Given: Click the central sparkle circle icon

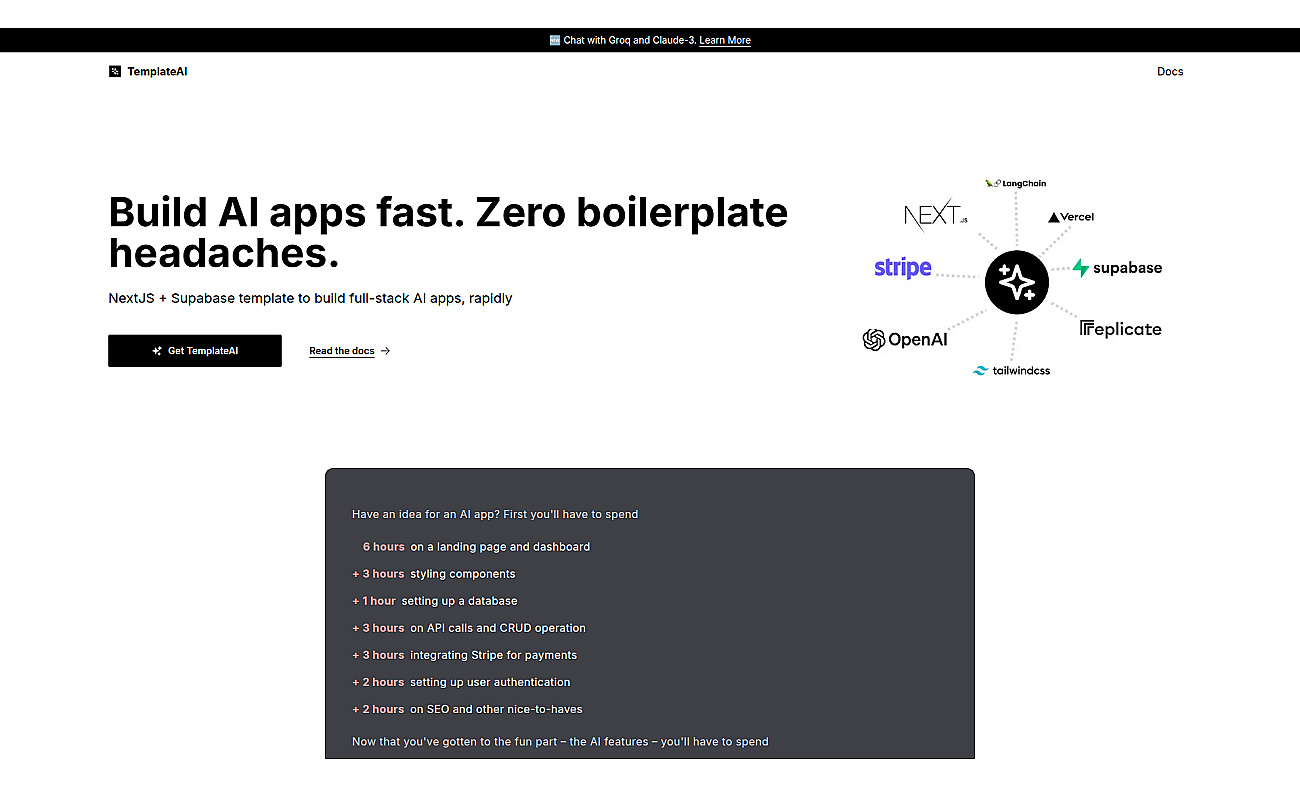Looking at the screenshot, I should pyautogui.click(x=1017, y=283).
